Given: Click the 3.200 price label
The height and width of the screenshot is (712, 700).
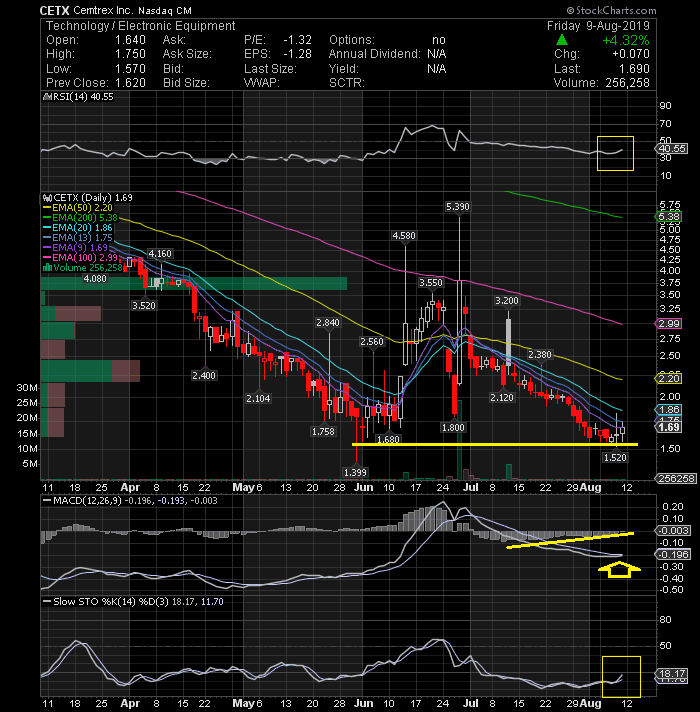Looking at the screenshot, I should (x=507, y=301).
